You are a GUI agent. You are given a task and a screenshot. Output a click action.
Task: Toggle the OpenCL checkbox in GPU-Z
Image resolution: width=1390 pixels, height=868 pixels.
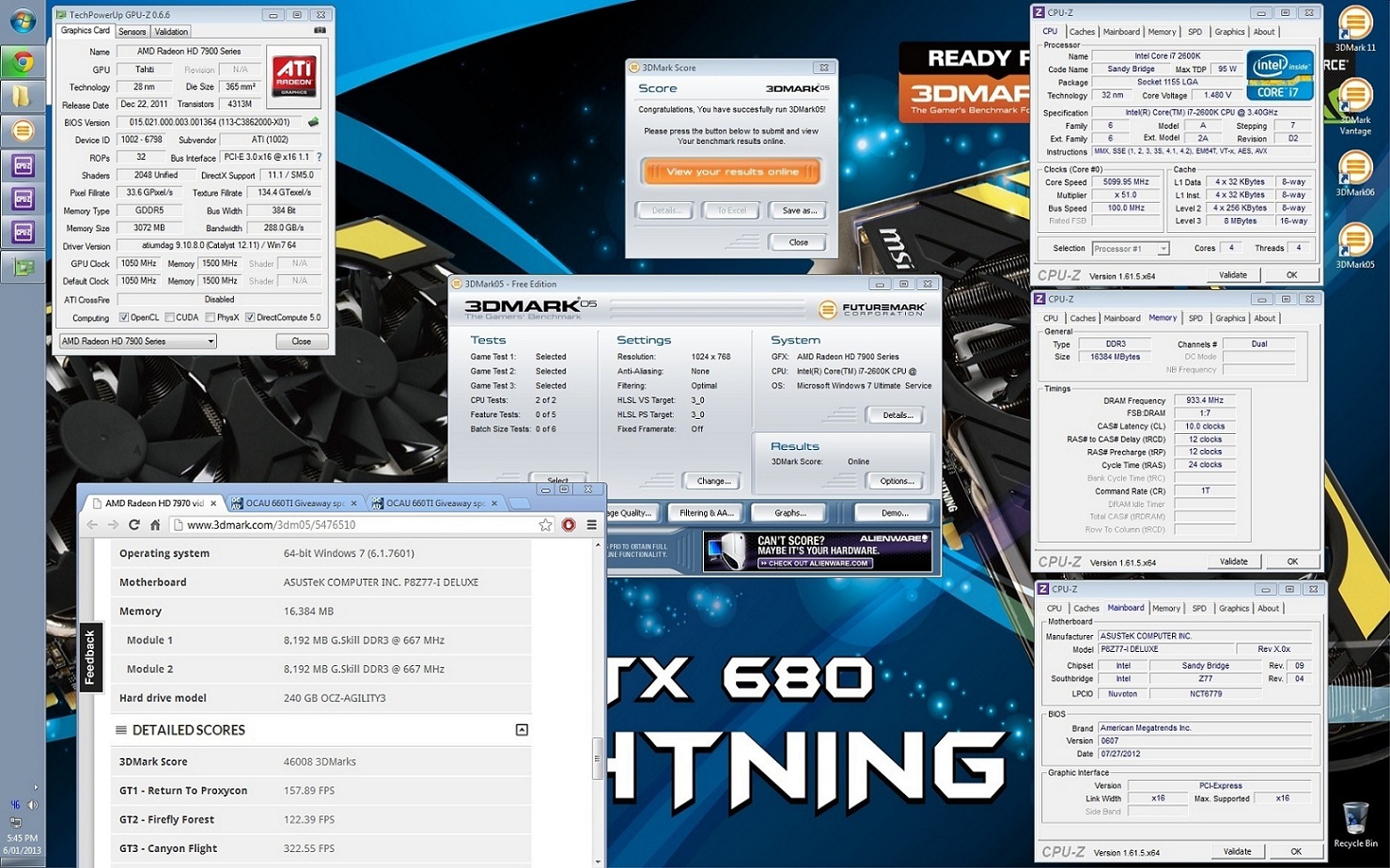(x=123, y=318)
